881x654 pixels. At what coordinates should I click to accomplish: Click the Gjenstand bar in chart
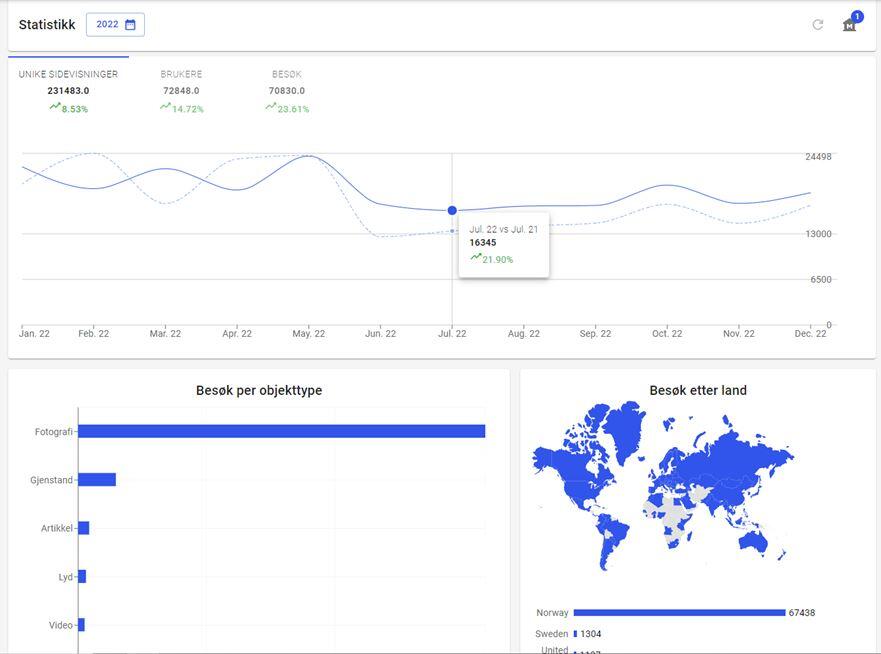point(97,480)
